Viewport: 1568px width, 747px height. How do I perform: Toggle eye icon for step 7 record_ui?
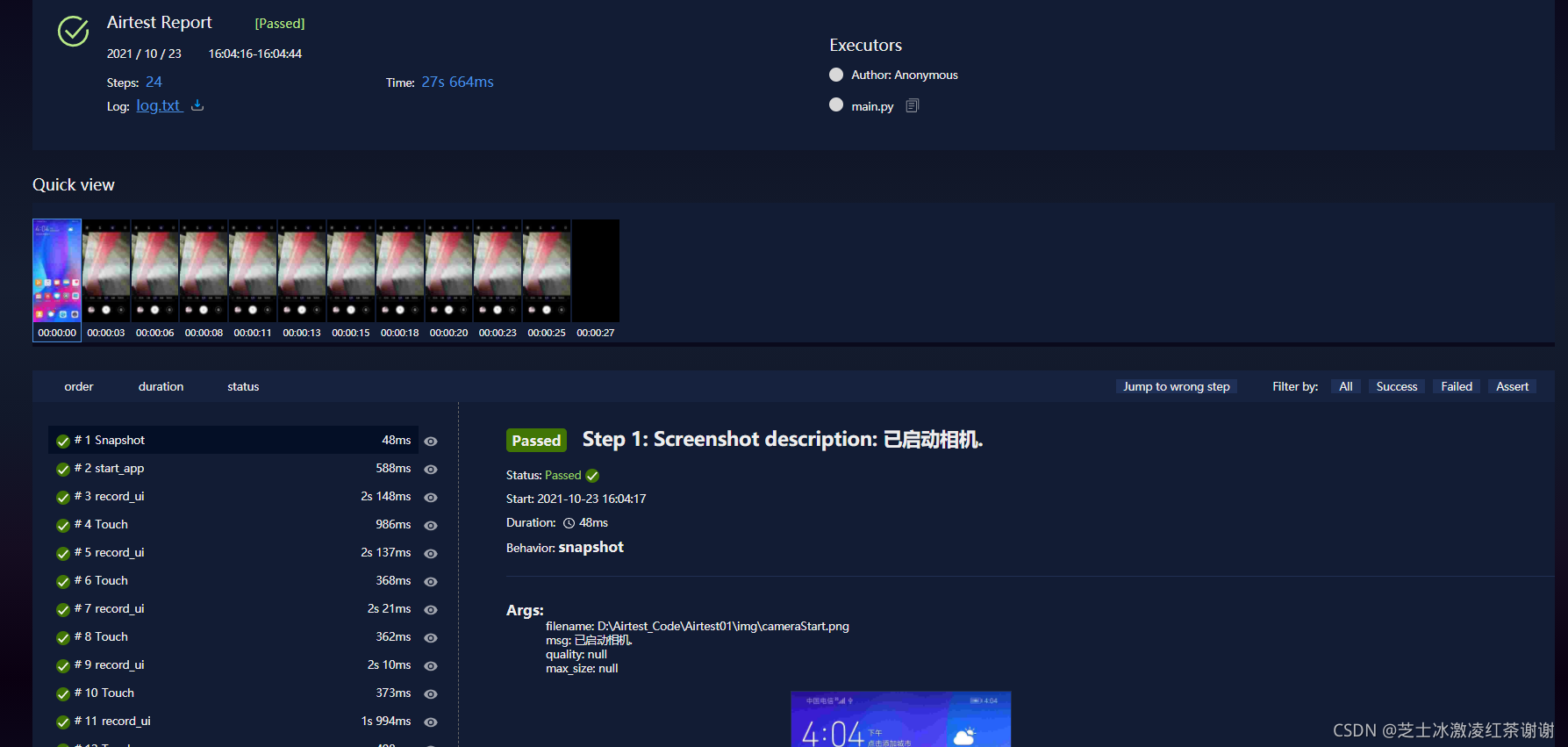(431, 610)
